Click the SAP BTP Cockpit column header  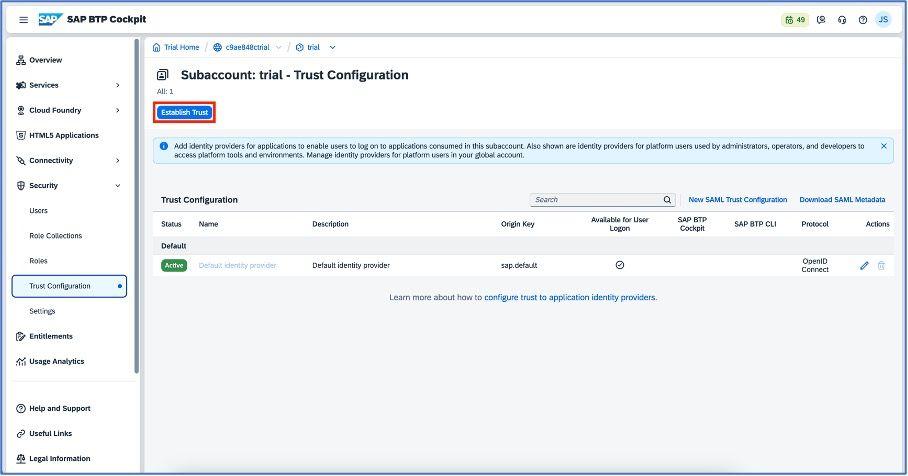(692, 224)
